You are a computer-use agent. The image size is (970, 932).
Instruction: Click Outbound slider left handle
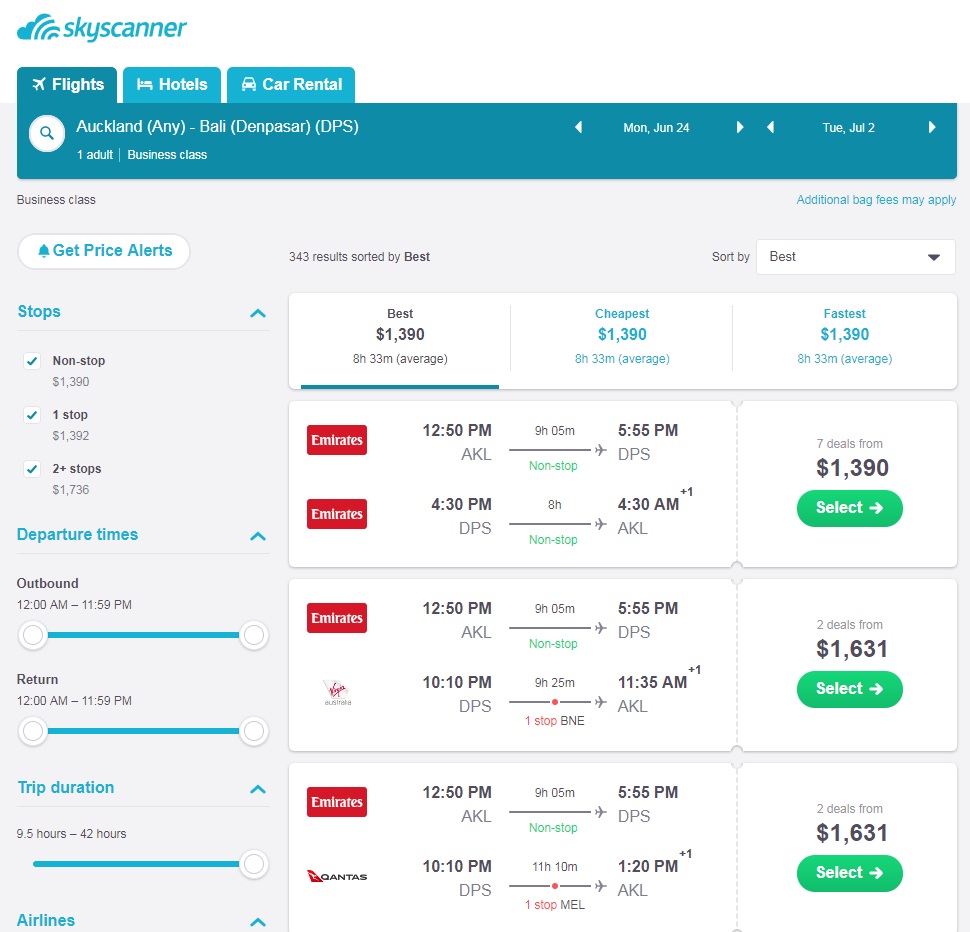point(33,635)
